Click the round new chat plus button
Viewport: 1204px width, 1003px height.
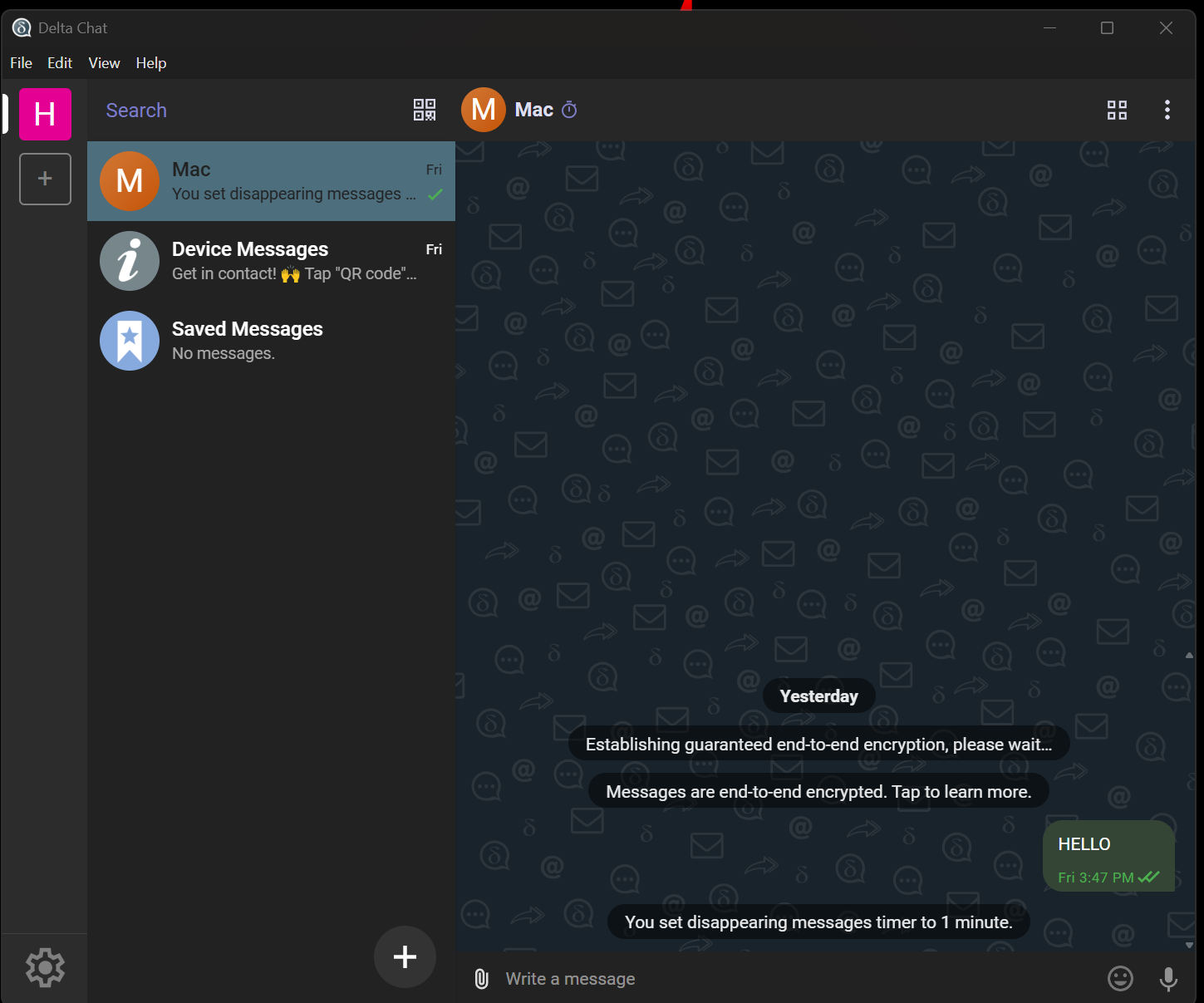(405, 956)
